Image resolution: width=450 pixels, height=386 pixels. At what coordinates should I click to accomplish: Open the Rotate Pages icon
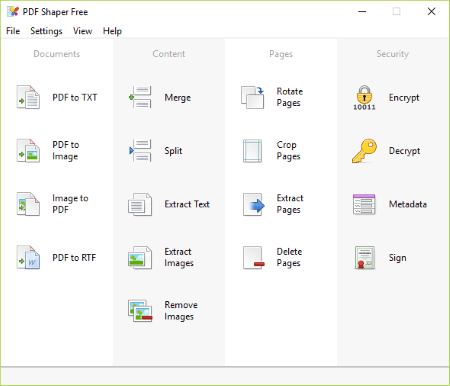click(253, 97)
